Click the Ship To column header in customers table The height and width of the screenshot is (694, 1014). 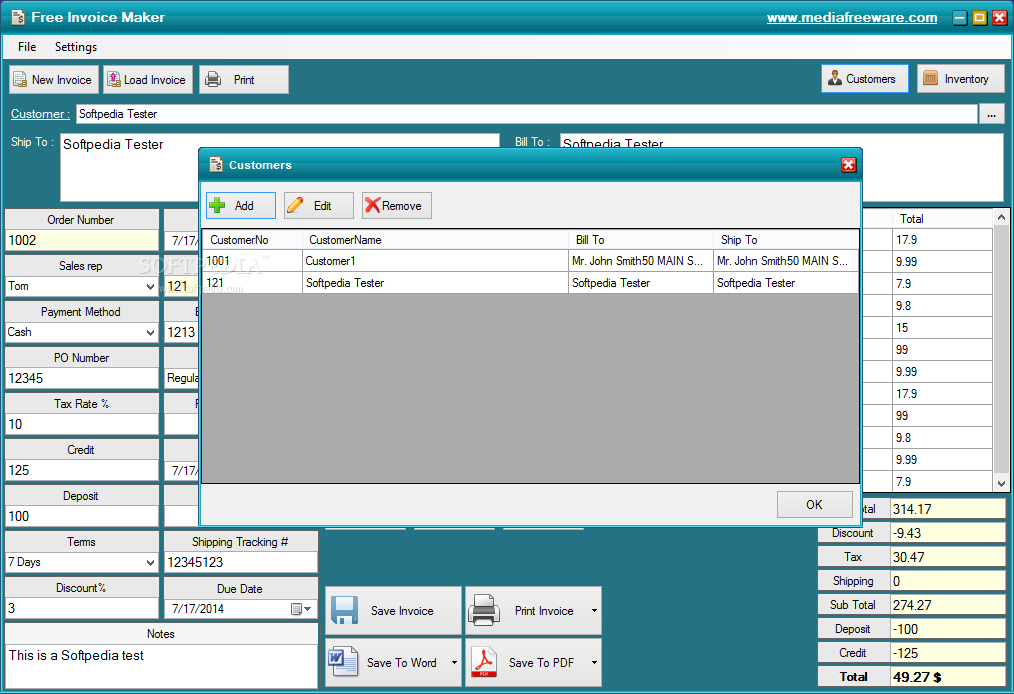(x=786, y=240)
